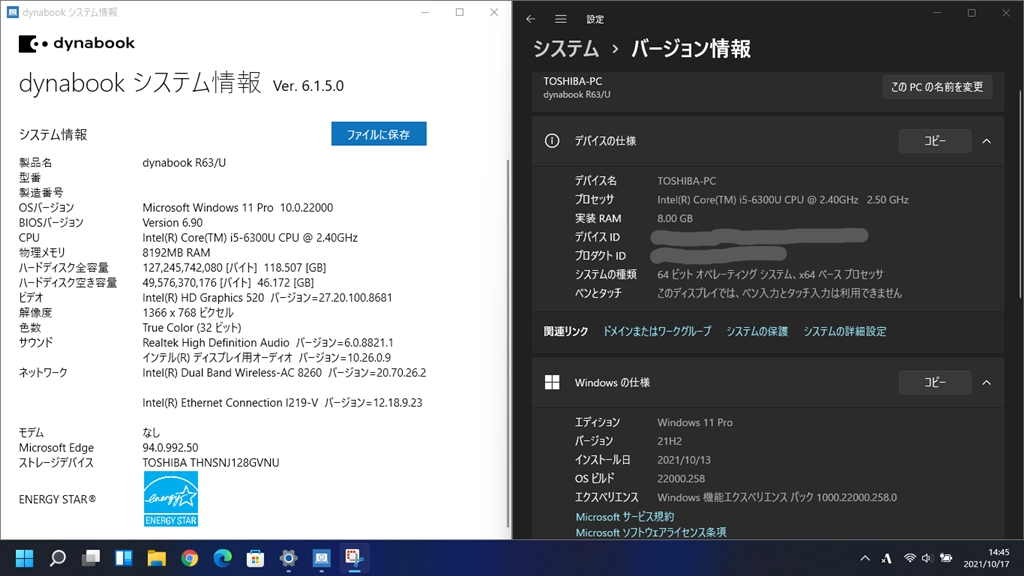The width and height of the screenshot is (1024, 576).
Task: Copy Windows specifications with コピー button
Action: 935,383
